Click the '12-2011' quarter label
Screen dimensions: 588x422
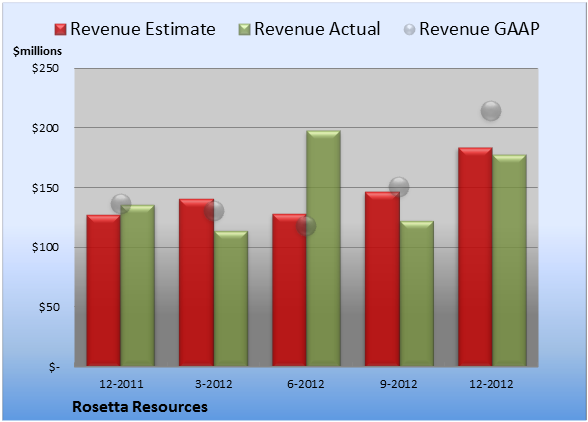121,384
